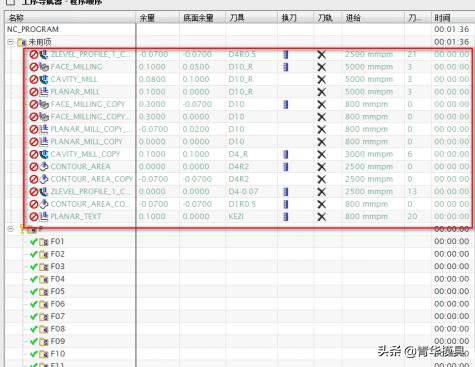Select the CONTOUR_AREA_COPY operation
475x367 pixels.
point(92,179)
